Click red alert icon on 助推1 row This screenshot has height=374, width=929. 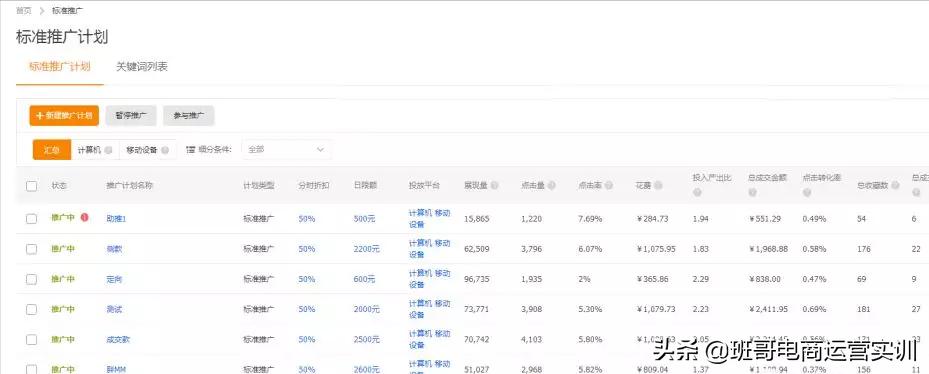(x=84, y=218)
